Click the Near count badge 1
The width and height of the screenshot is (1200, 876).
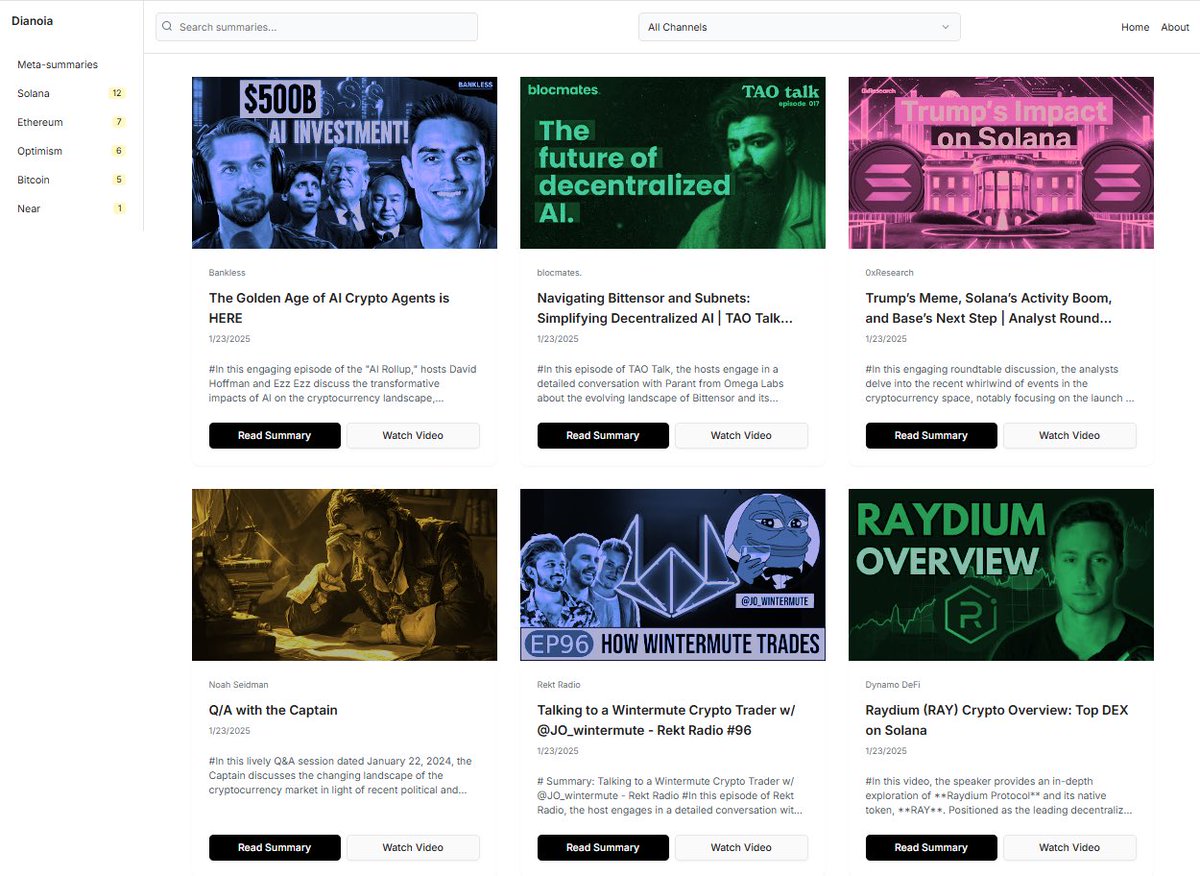pyautogui.click(x=120, y=208)
